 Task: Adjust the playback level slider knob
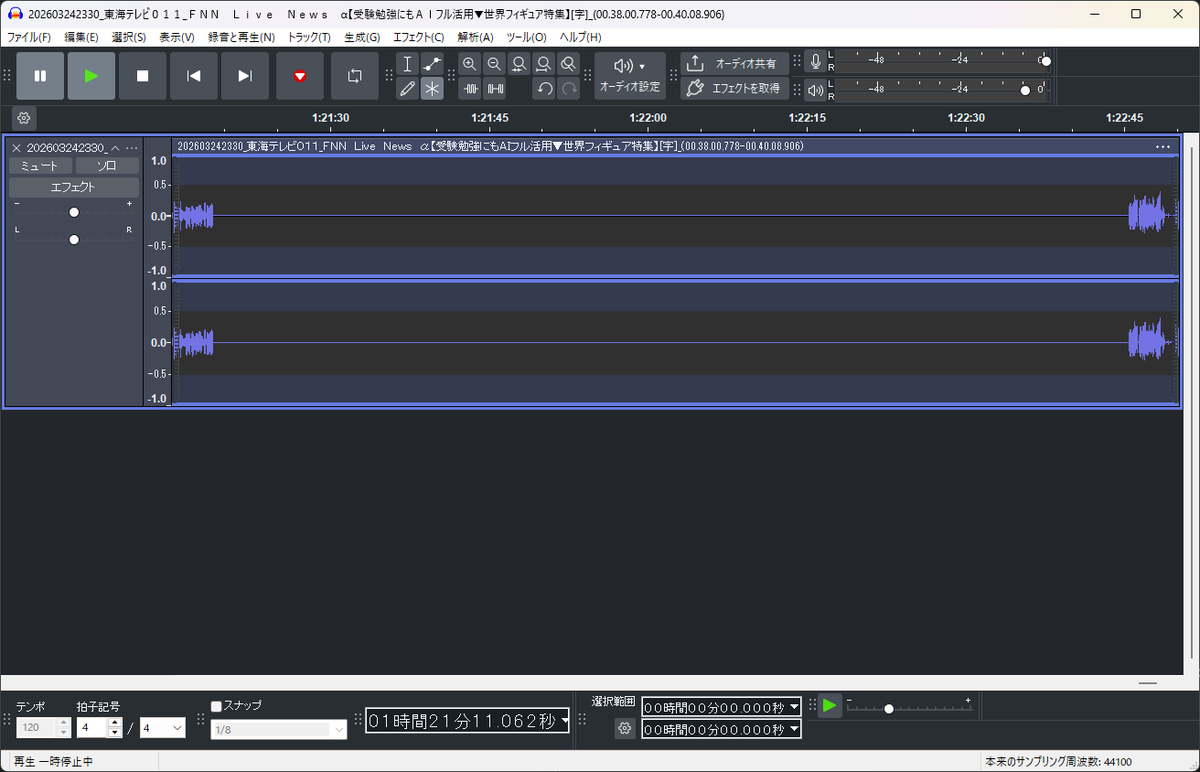point(1024,90)
